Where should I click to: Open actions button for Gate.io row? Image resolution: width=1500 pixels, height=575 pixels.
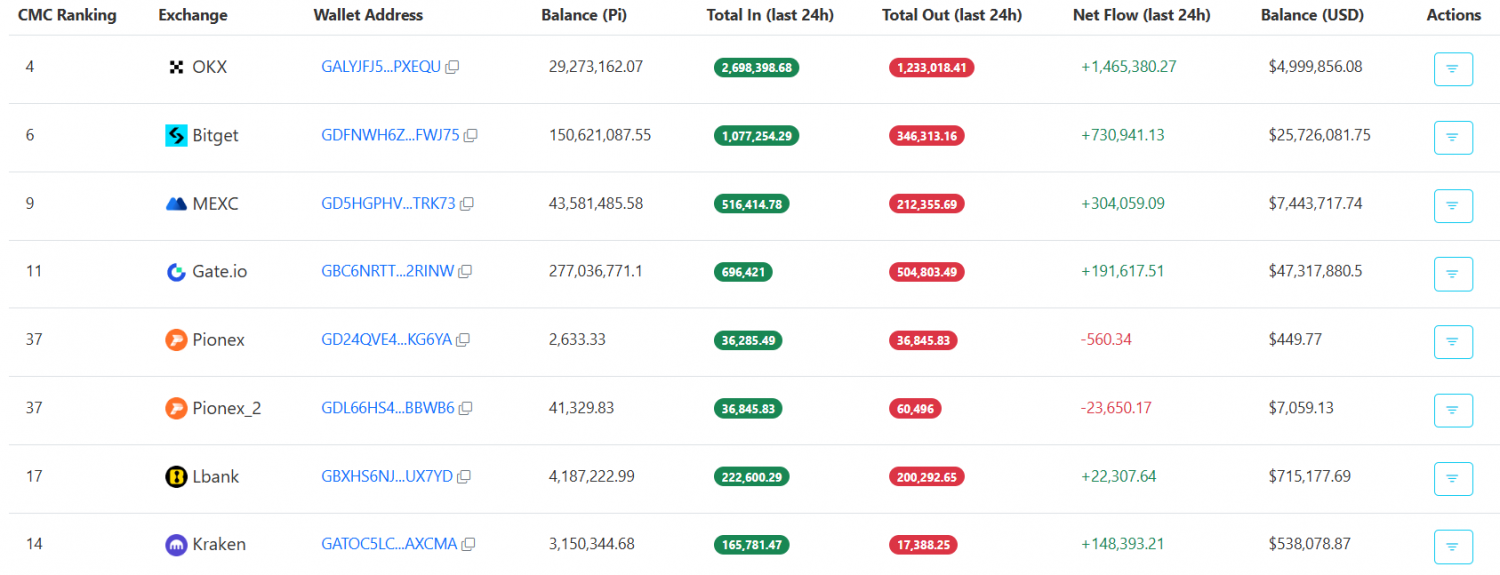1452,273
